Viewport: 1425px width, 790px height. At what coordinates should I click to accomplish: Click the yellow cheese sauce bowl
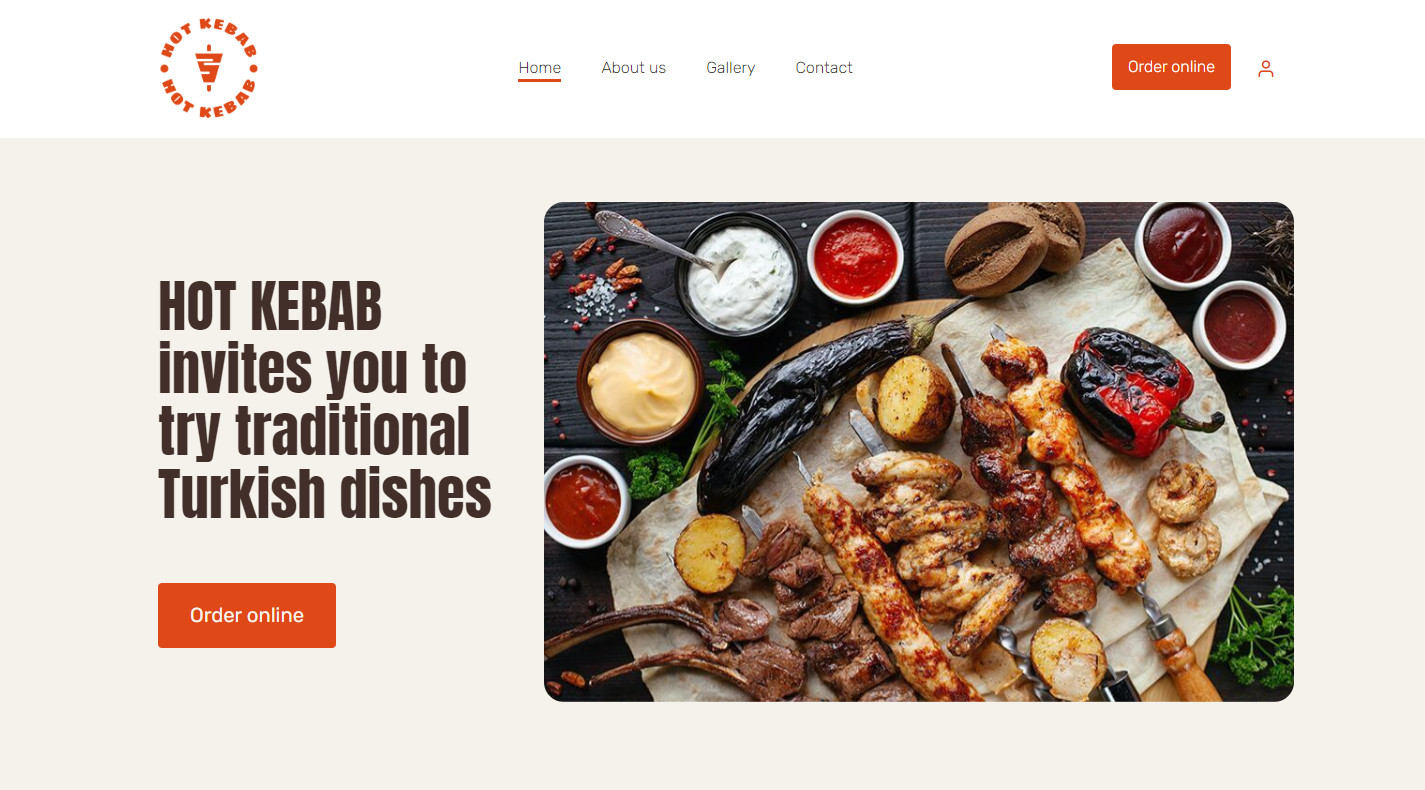click(642, 380)
